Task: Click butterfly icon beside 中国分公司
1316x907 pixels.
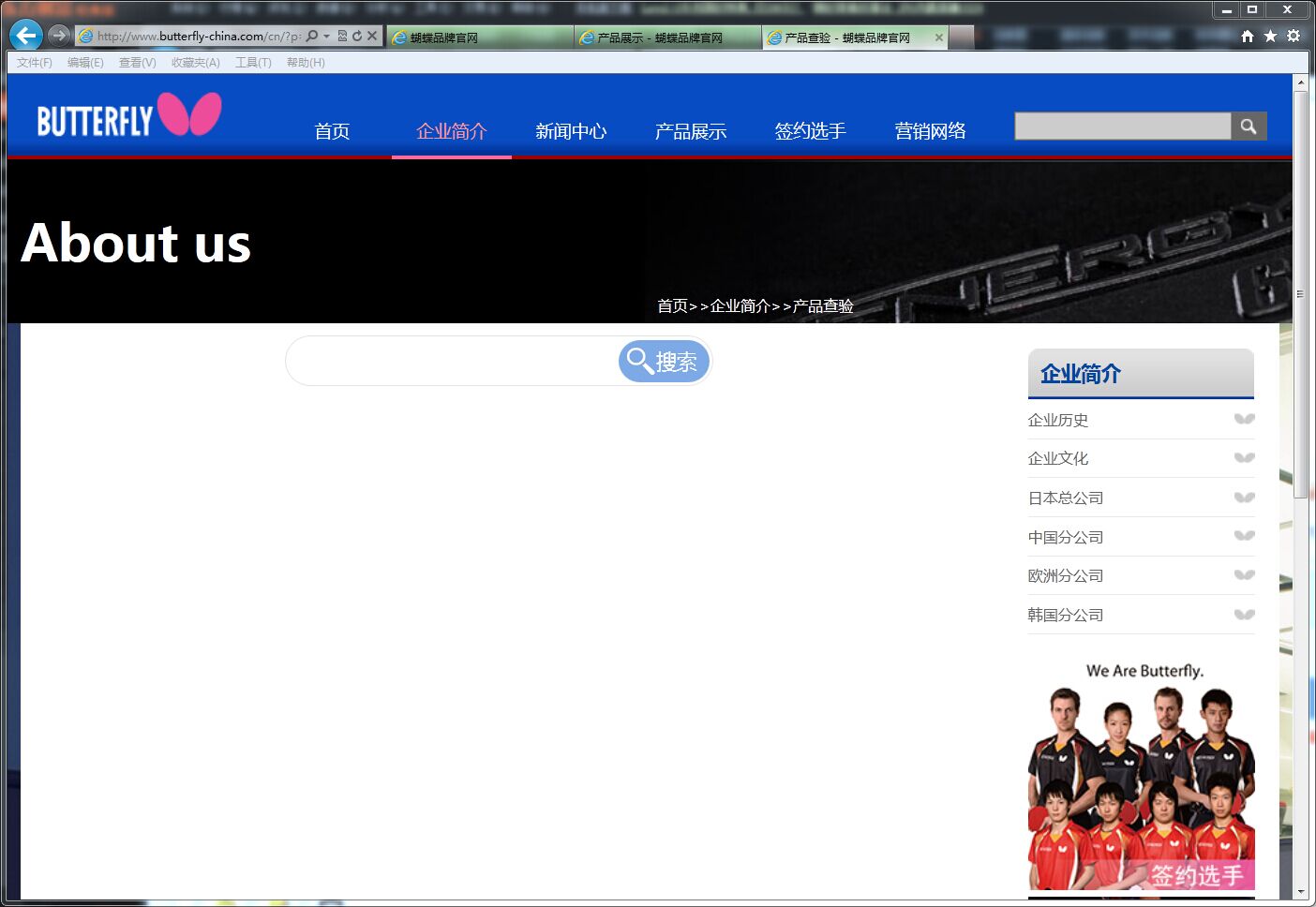Action: pos(1244,536)
